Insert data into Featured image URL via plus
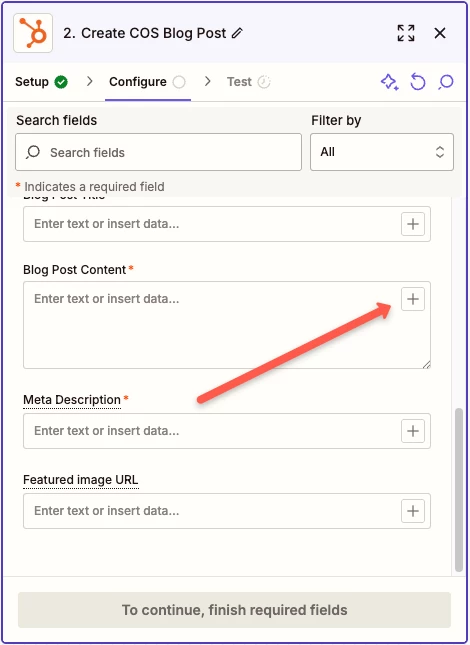 tap(413, 511)
